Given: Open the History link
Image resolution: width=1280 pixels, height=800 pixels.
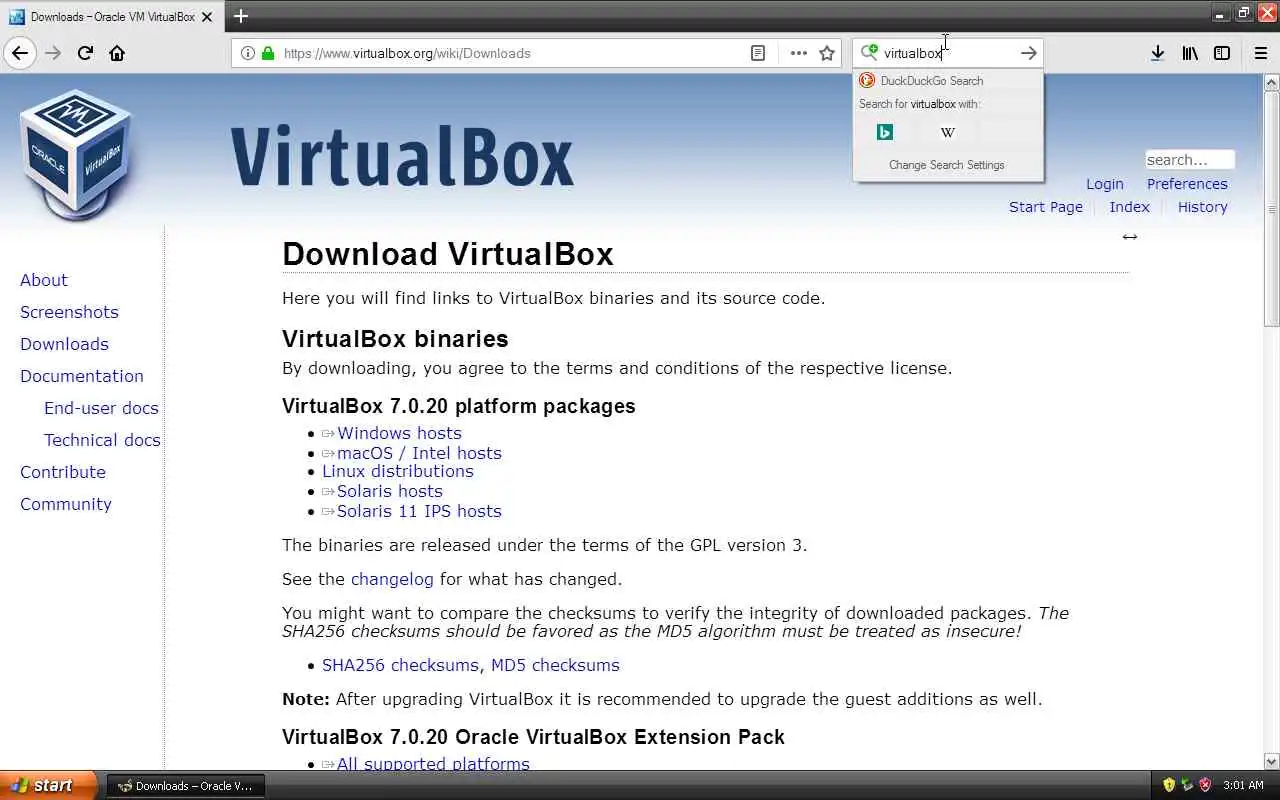Looking at the screenshot, I should tap(1202, 207).
